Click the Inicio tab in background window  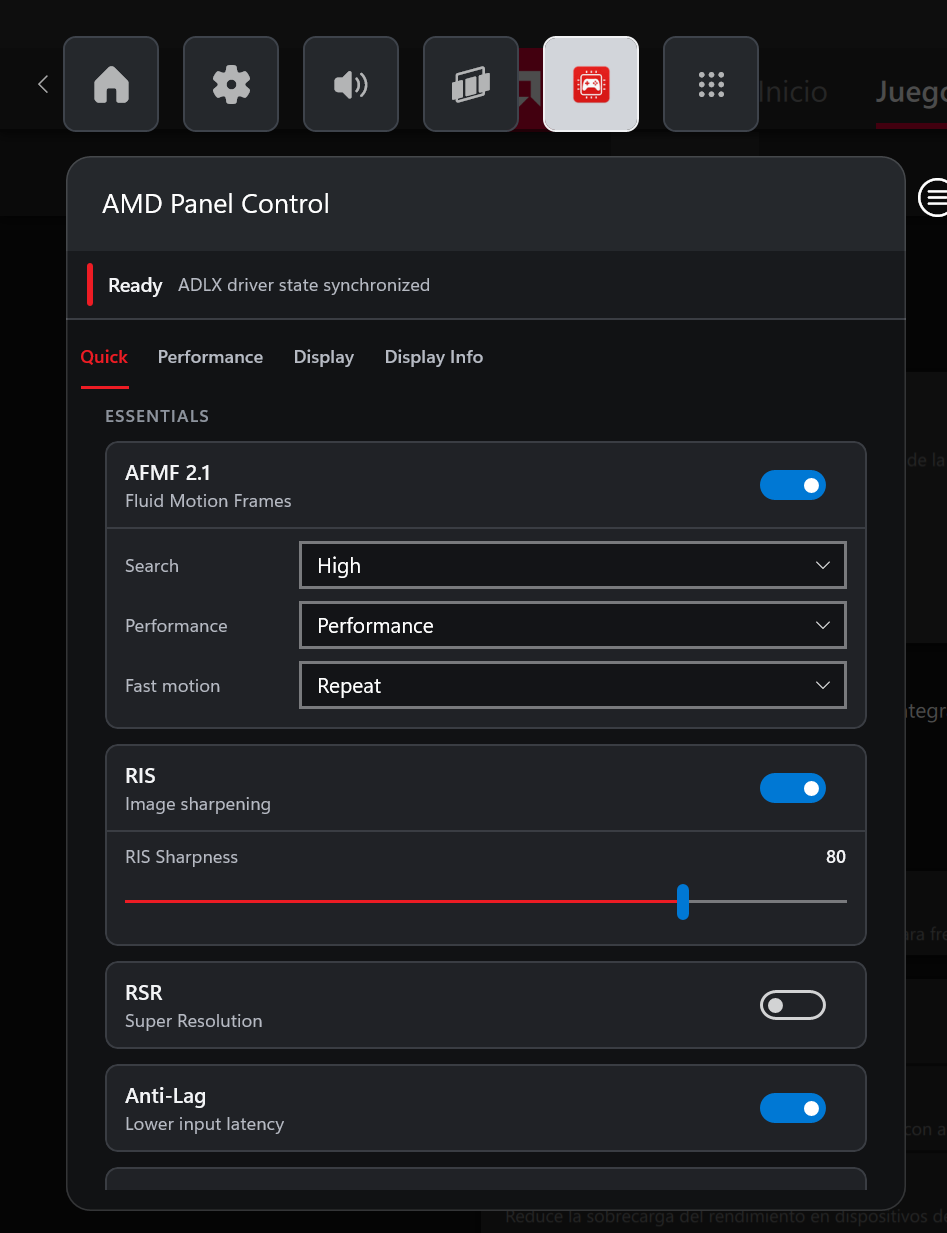tap(793, 92)
